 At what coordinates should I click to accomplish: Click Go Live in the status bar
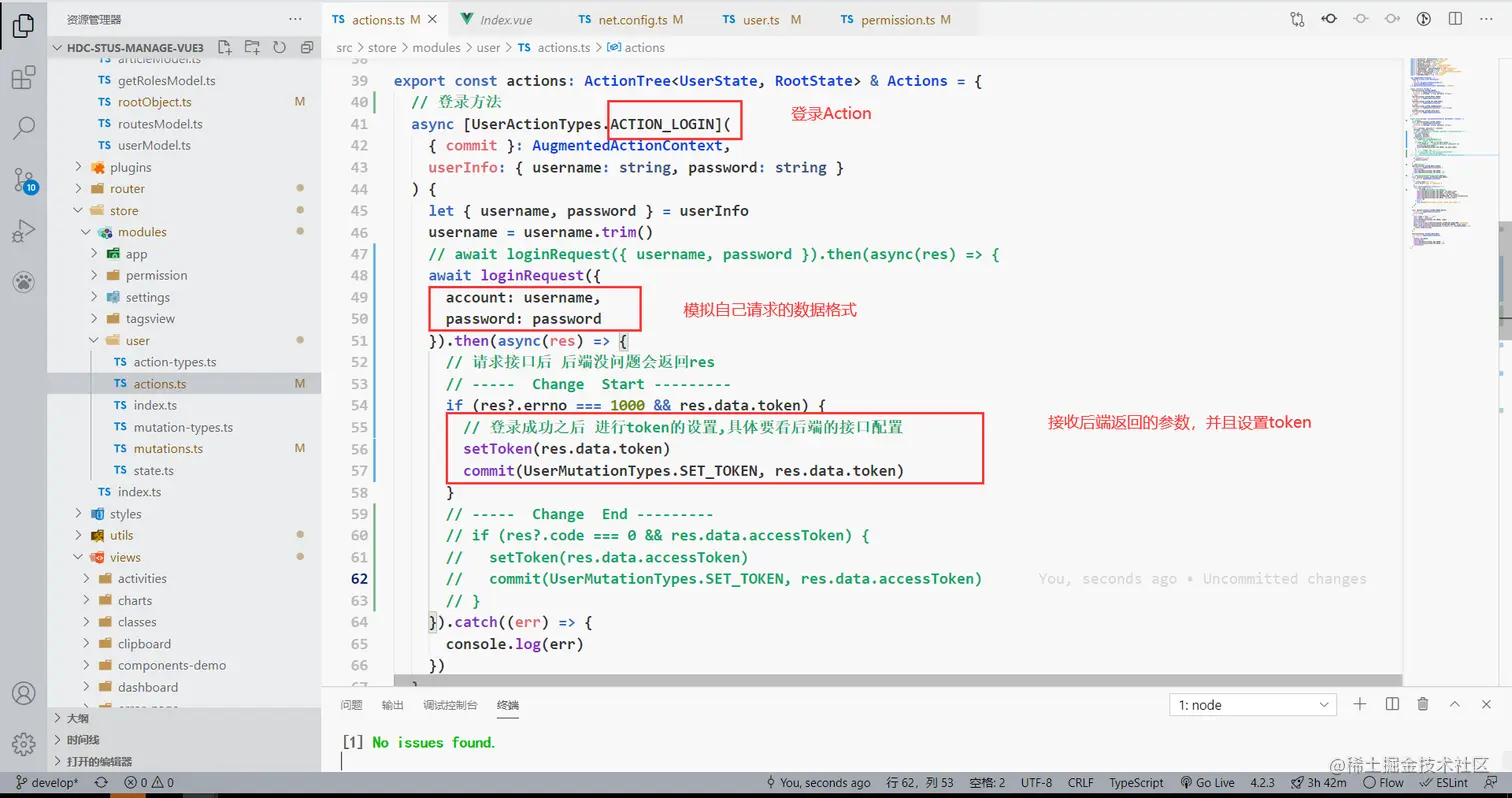point(1207,783)
